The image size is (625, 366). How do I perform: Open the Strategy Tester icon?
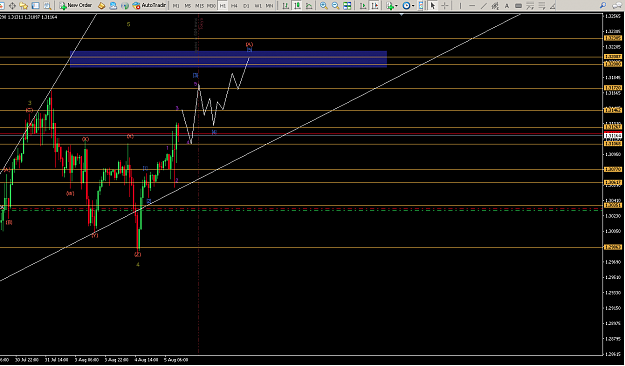click(x=47, y=6)
